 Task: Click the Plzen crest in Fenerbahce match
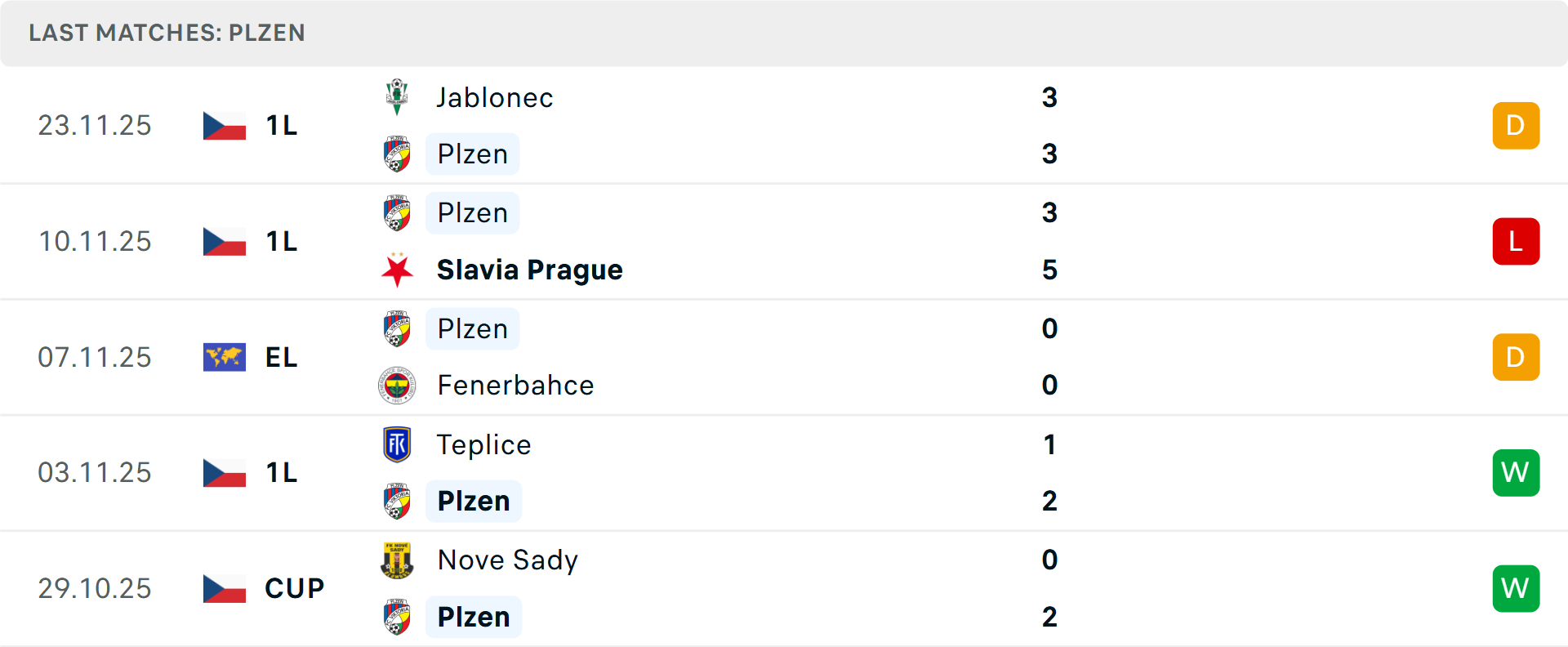coord(397,328)
